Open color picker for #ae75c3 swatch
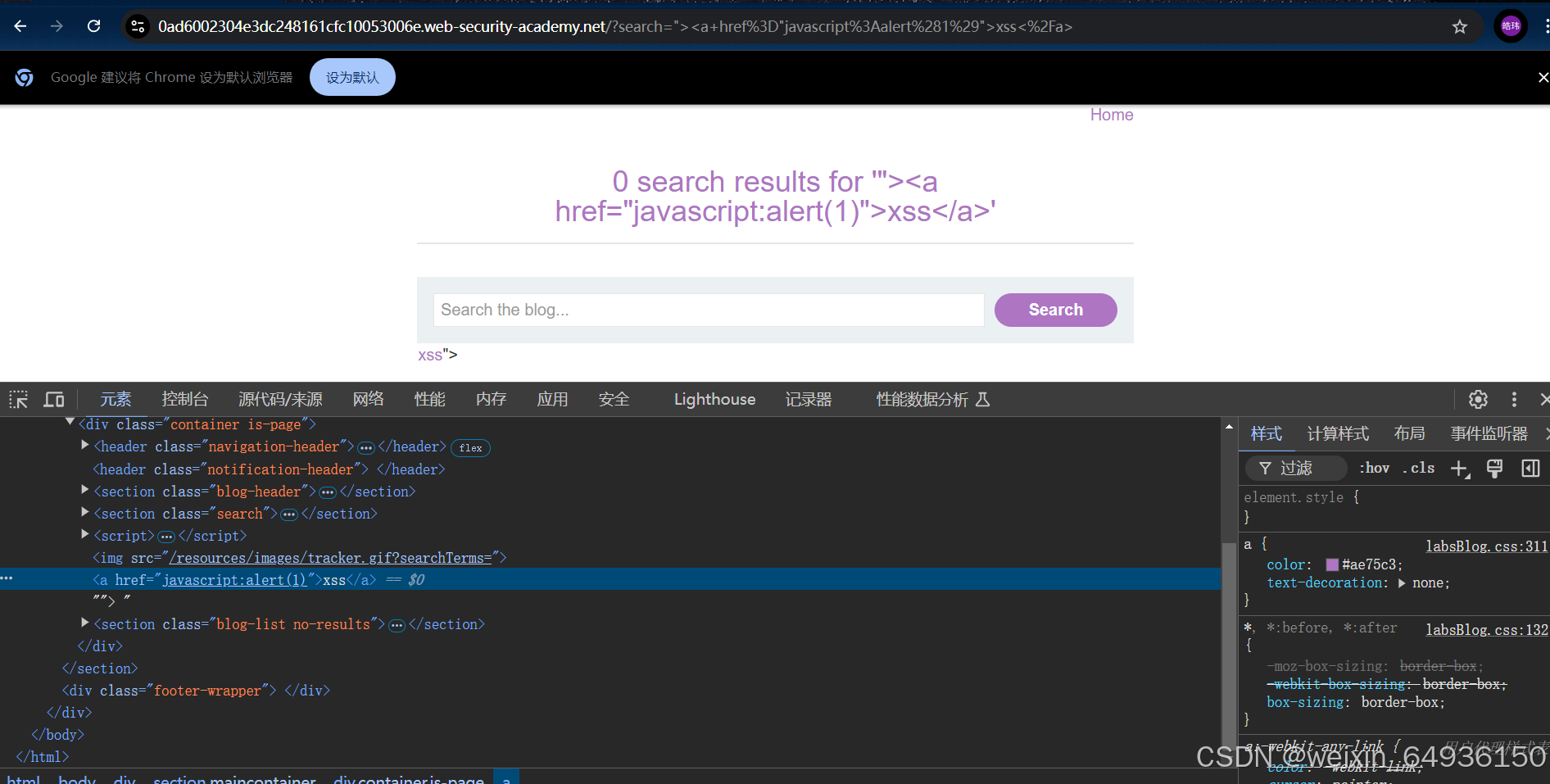The image size is (1550, 784). point(1332,564)
